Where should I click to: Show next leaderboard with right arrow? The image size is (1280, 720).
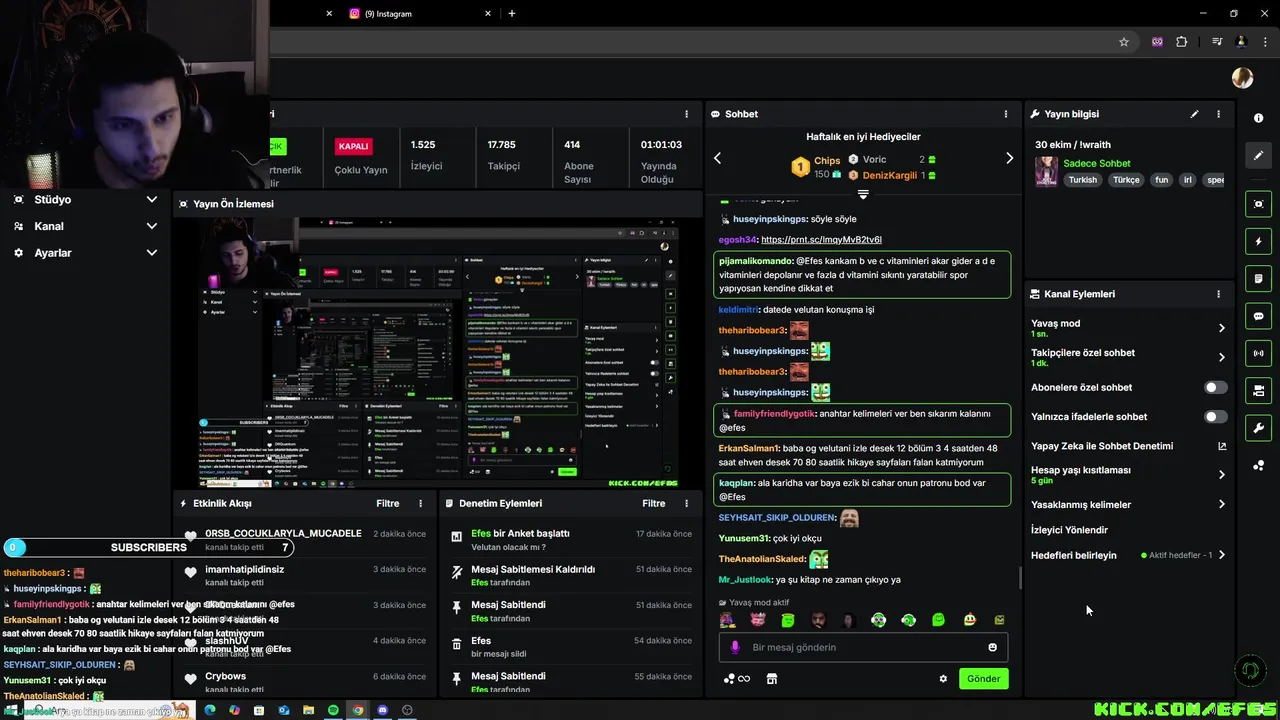1009,158
